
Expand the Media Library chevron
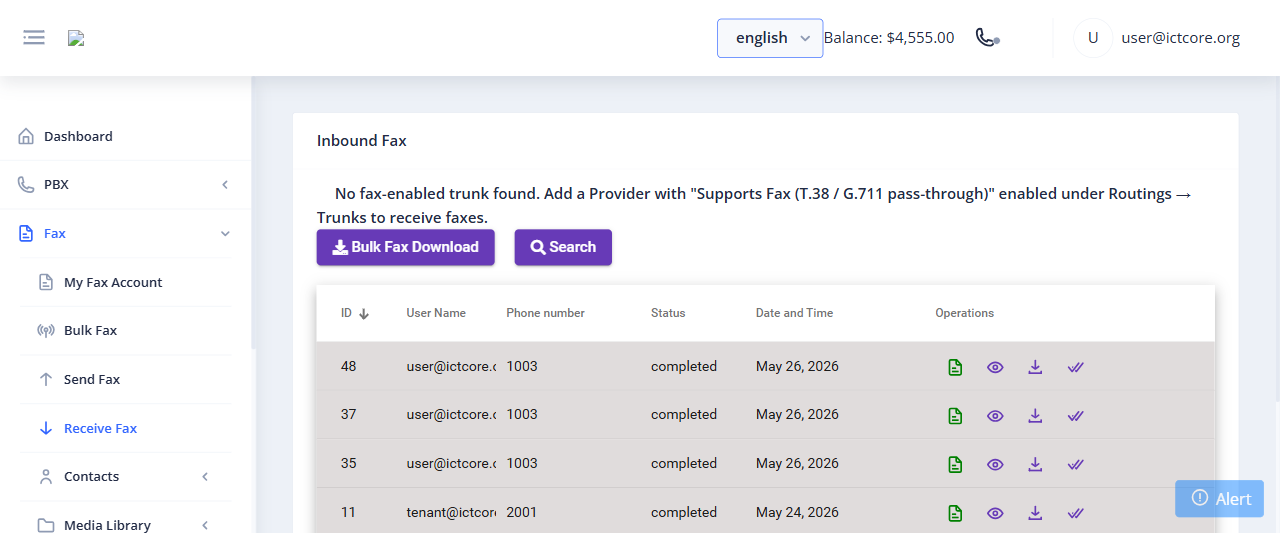coord(205,525)
